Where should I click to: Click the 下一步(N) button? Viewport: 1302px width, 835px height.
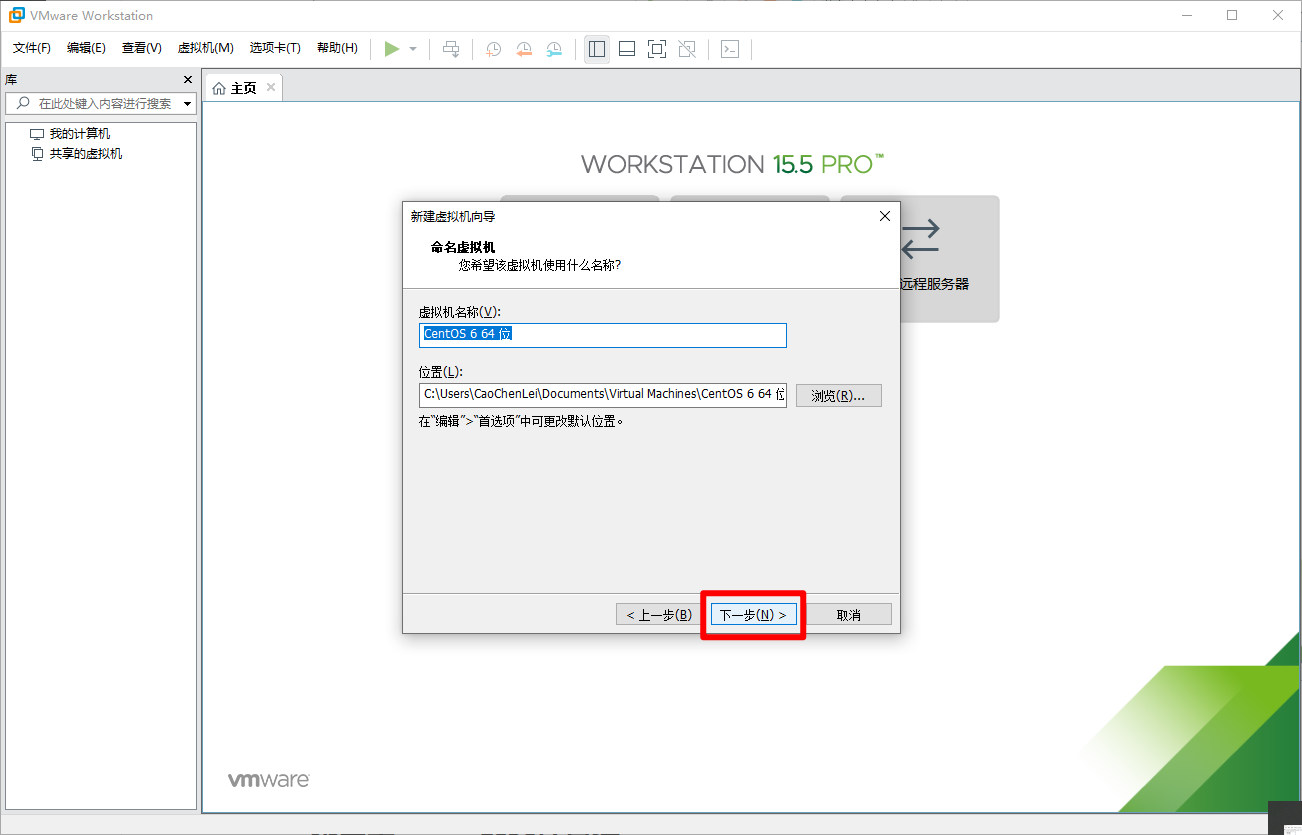pyautogui.click(x=753, y=614)
